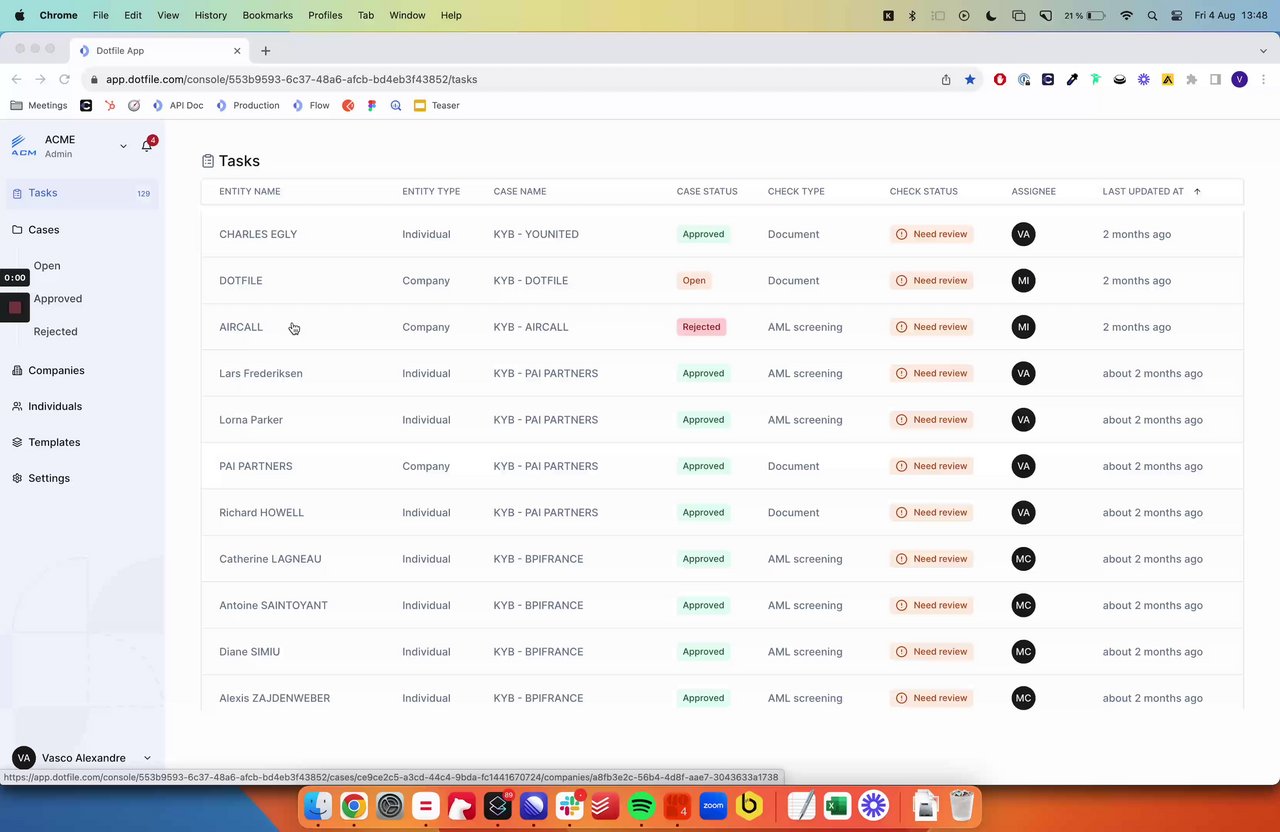Click KYB - YOUNITED case name
The image size is (1280, 832).
point(536,234)
